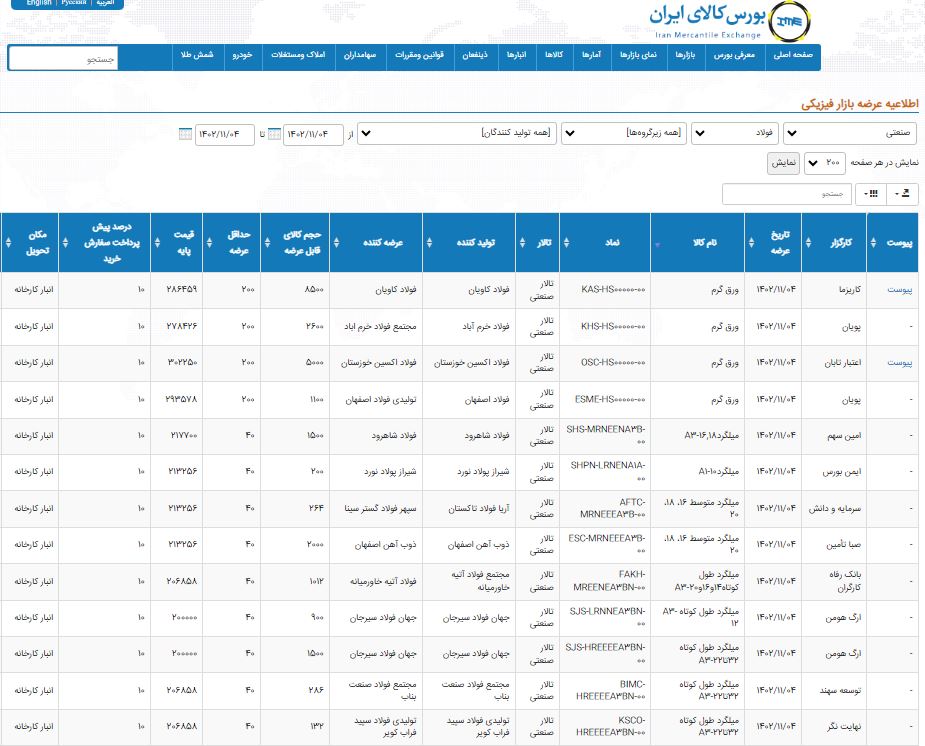Open صفحه اصلی in the navigation bar
The height and width of the screenshot is (746, 925).
point(793,55)
